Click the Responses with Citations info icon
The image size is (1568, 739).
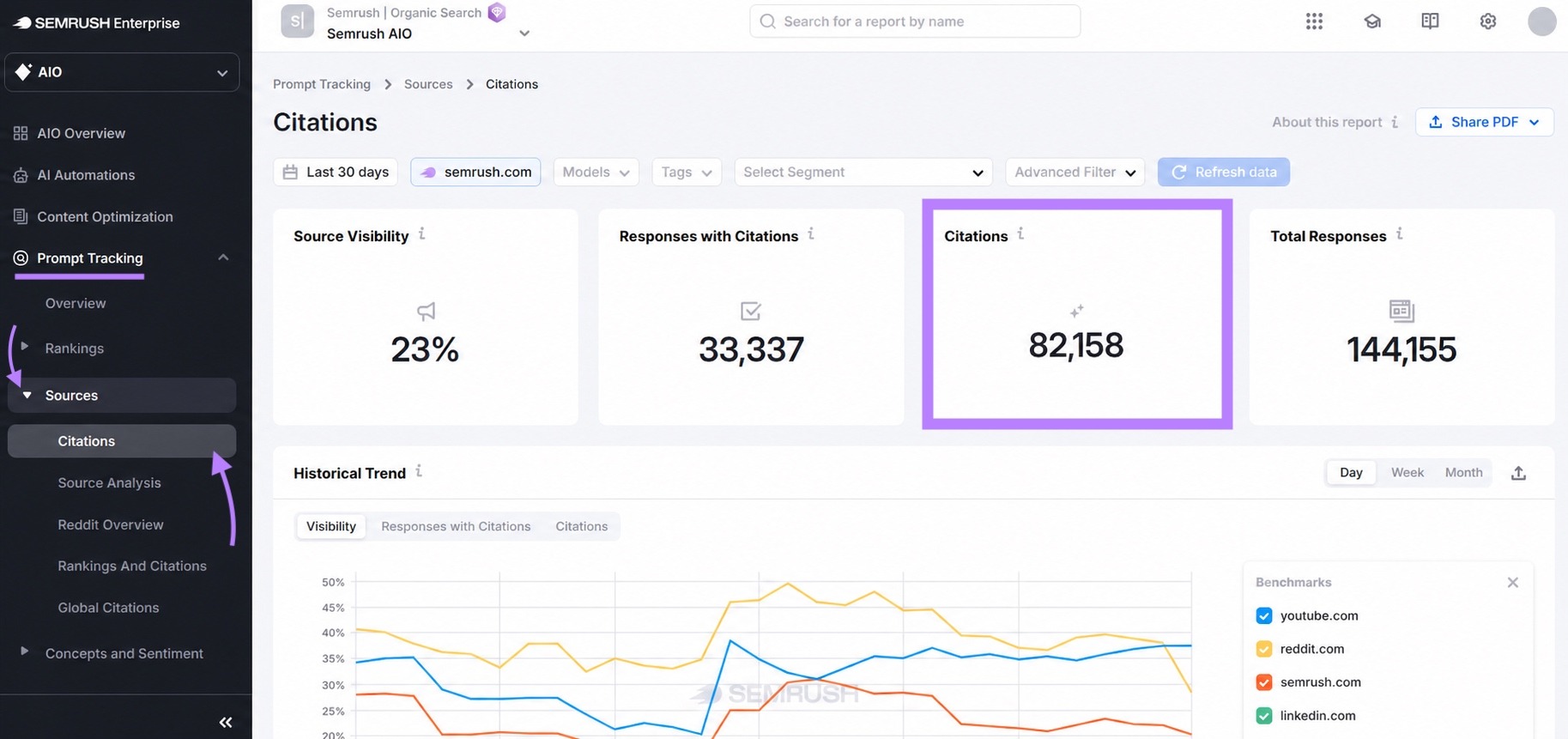(x=811, y=233)
